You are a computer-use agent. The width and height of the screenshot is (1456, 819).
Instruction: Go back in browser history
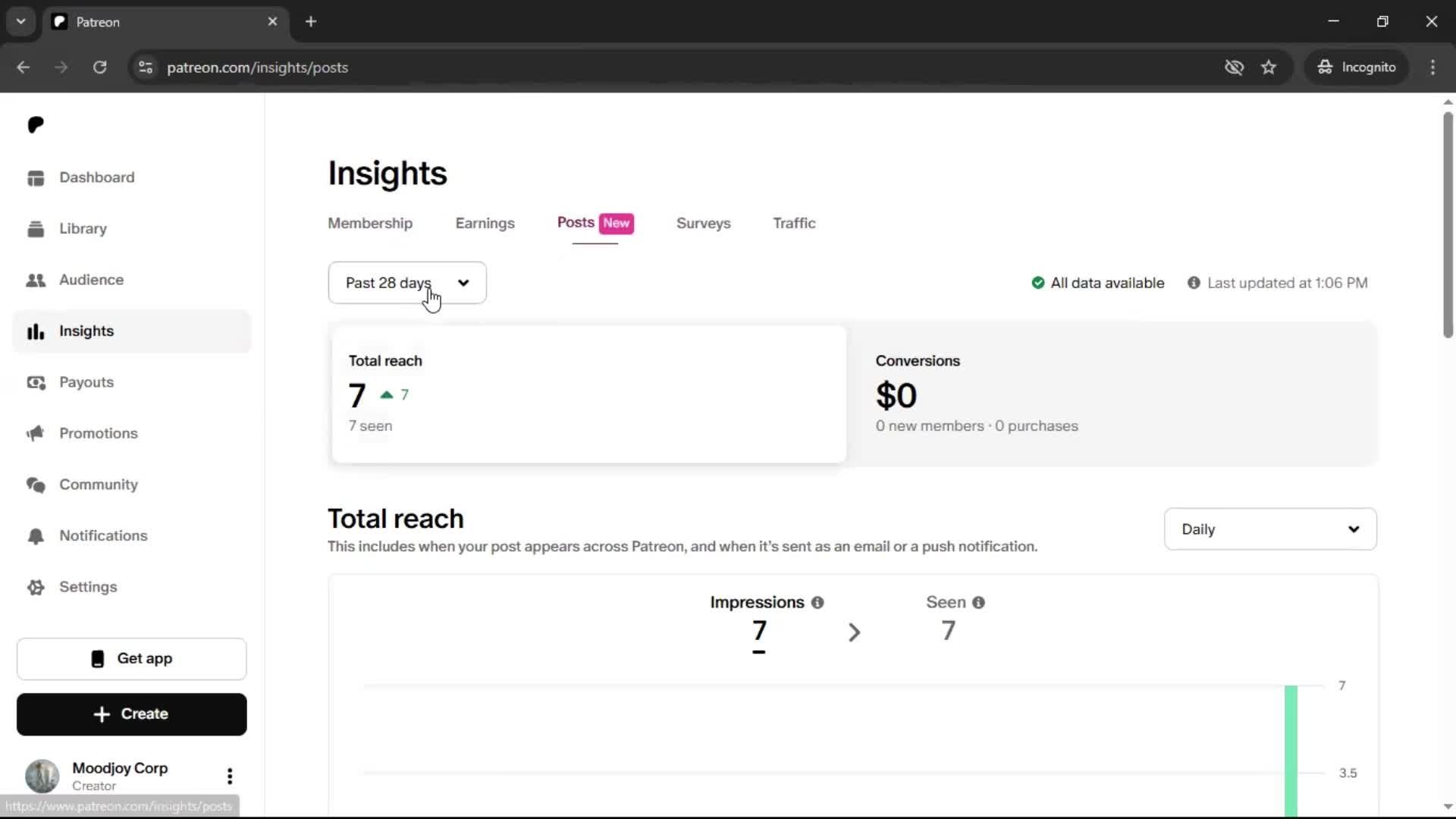pos(24,67)
